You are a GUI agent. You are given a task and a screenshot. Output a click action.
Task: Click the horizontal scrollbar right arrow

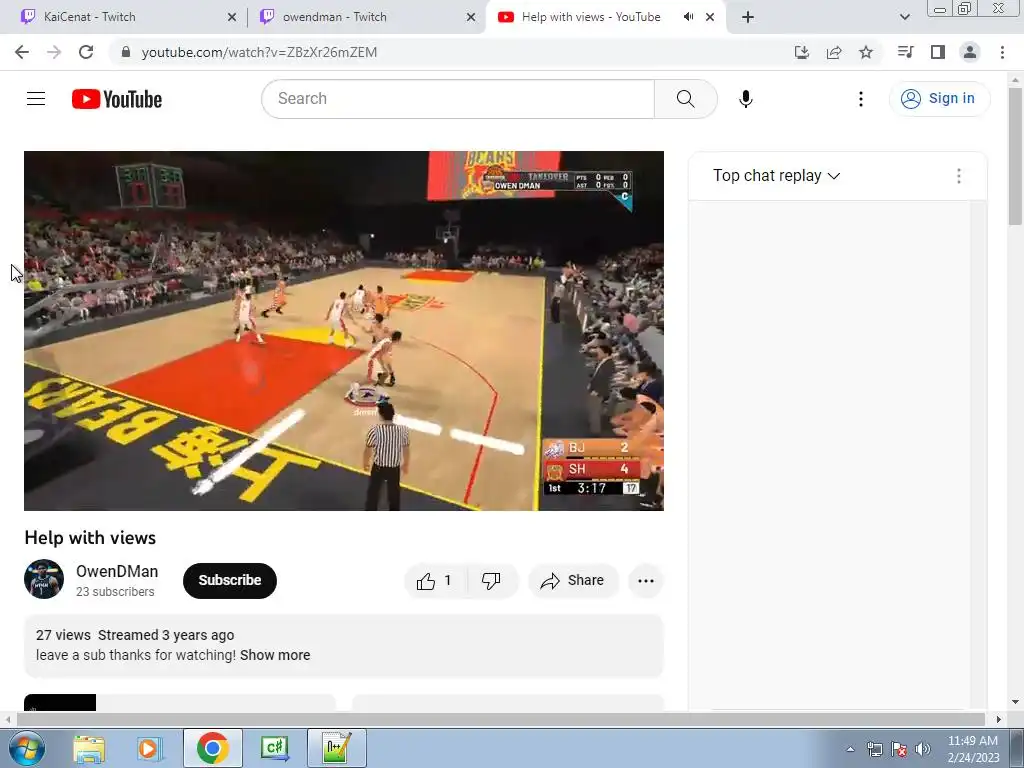998,719
